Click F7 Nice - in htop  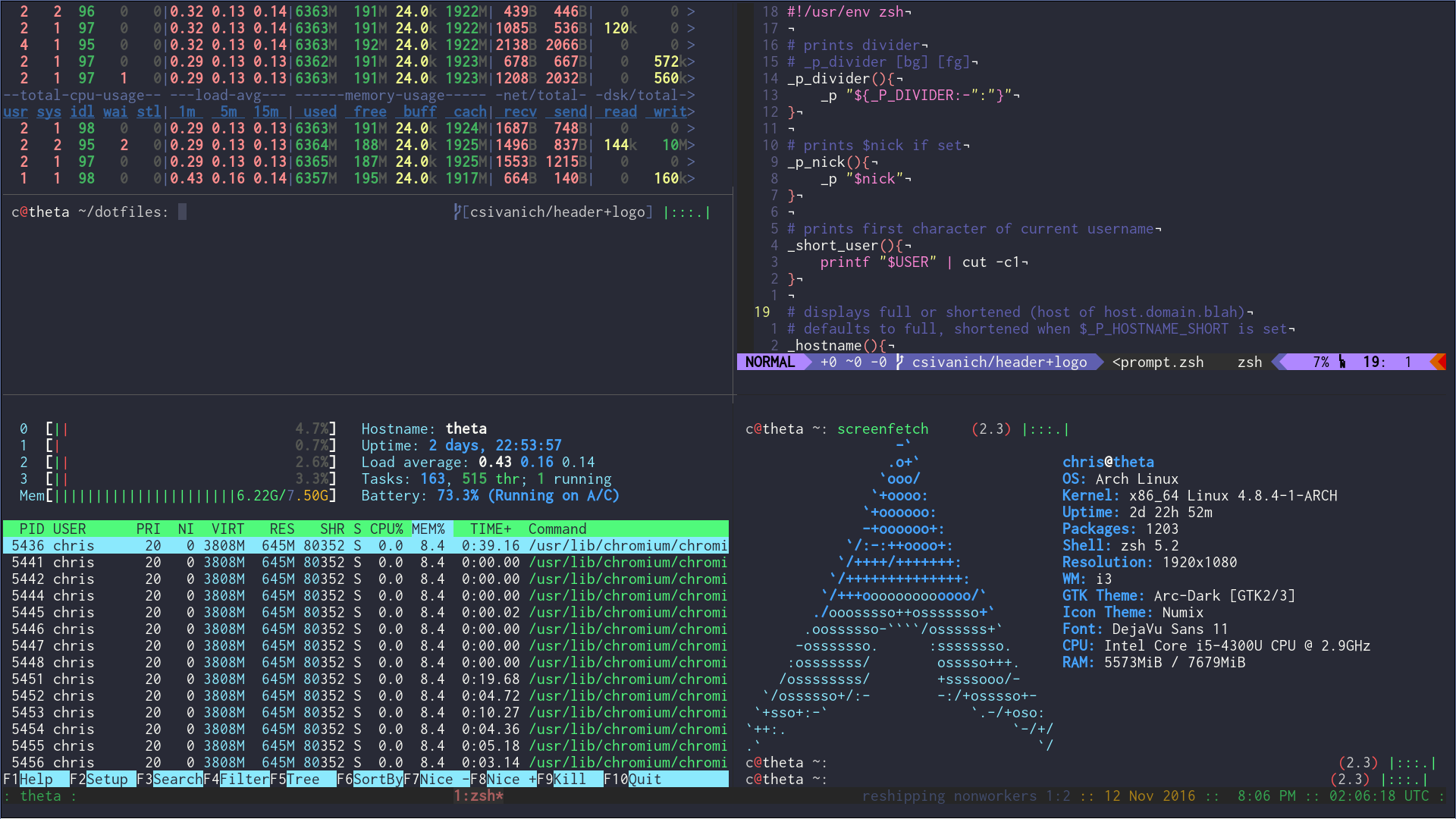click(437, 779)
